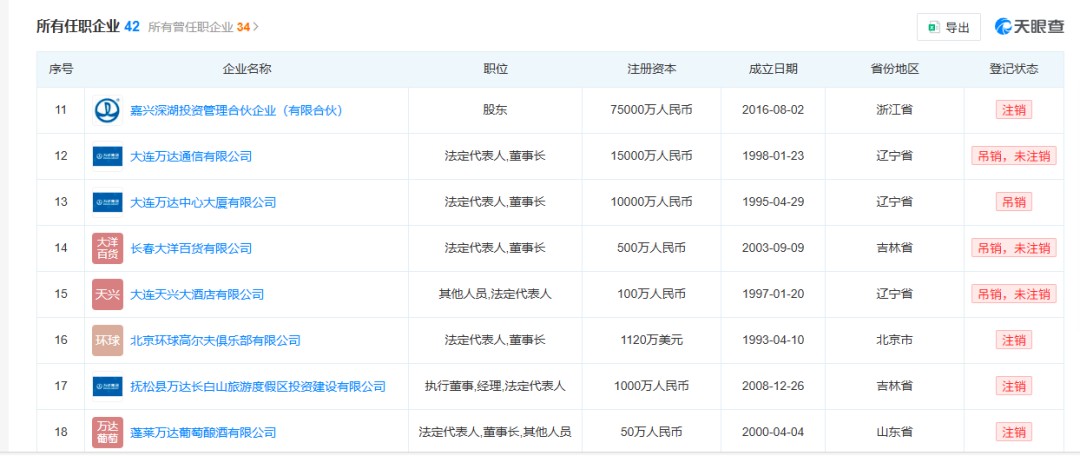Click the 注册资本 column header
This screenshot has height=456, width=1080.
[651, 69]
